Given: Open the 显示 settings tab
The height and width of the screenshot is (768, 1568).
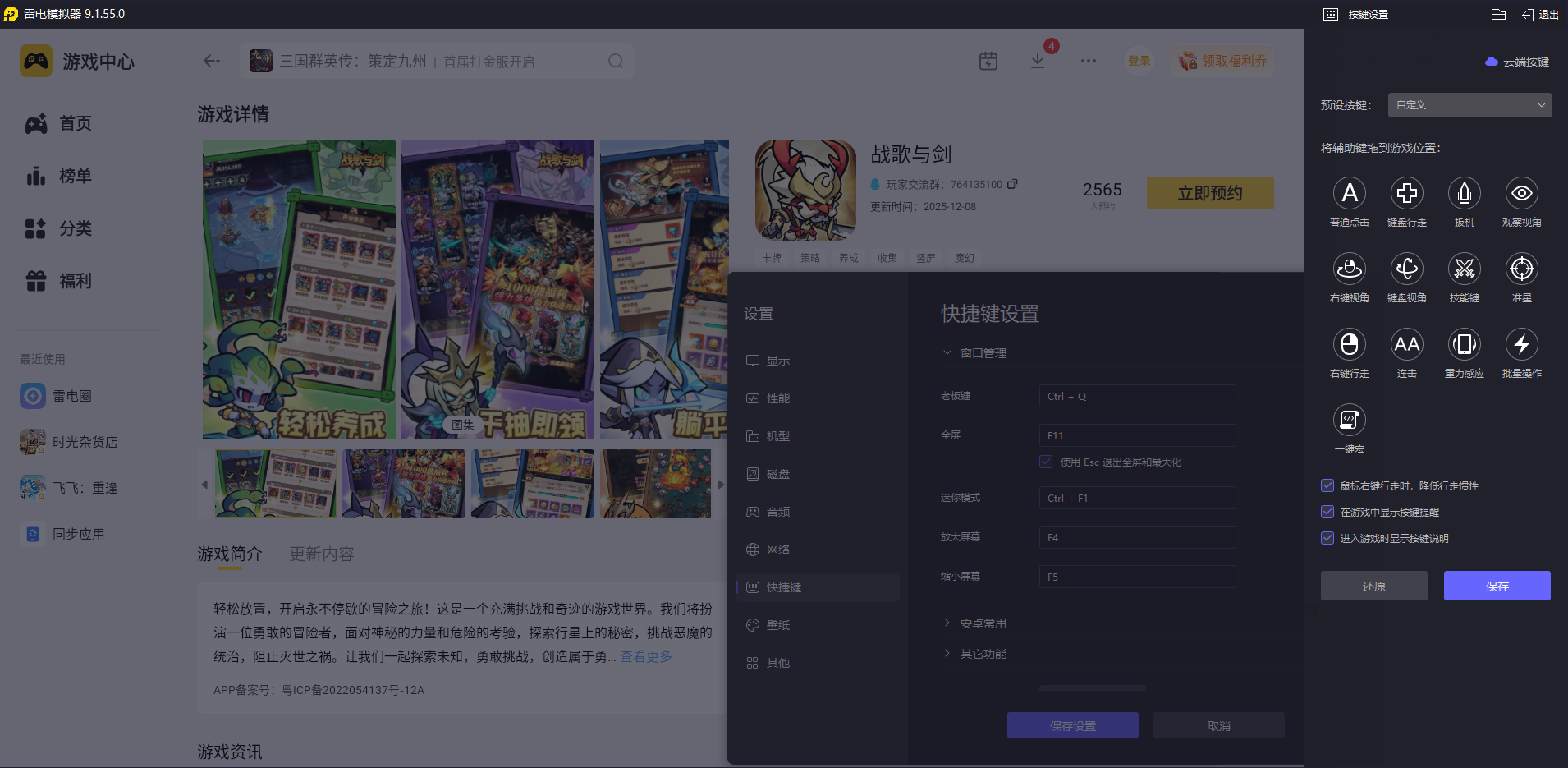Looking at the screenshot, I should point(818,361).
